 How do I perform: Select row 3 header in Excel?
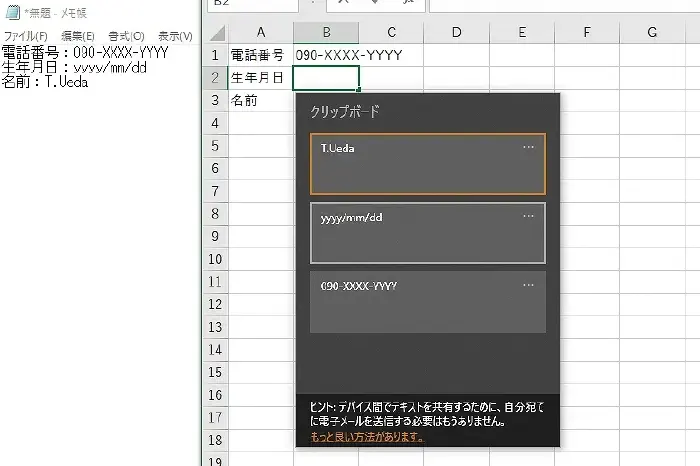tap(216, 100)
